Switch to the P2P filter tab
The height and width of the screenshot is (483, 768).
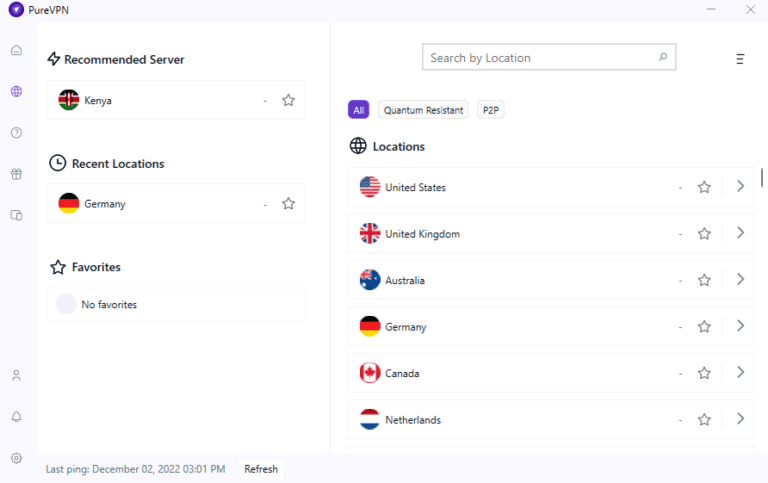click(491, 110)
